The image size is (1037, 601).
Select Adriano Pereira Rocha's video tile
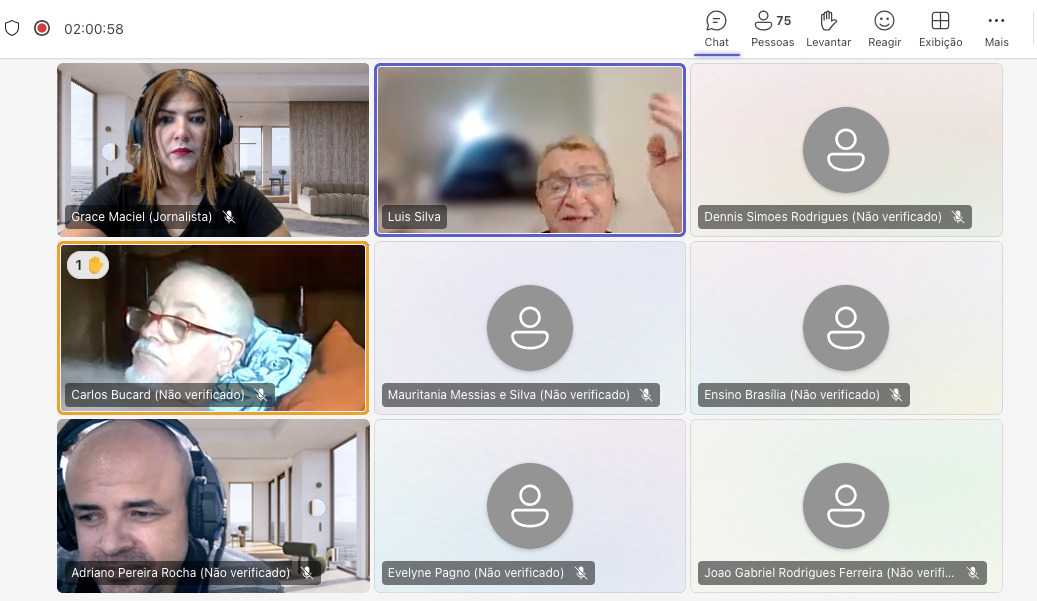(213, 506)
